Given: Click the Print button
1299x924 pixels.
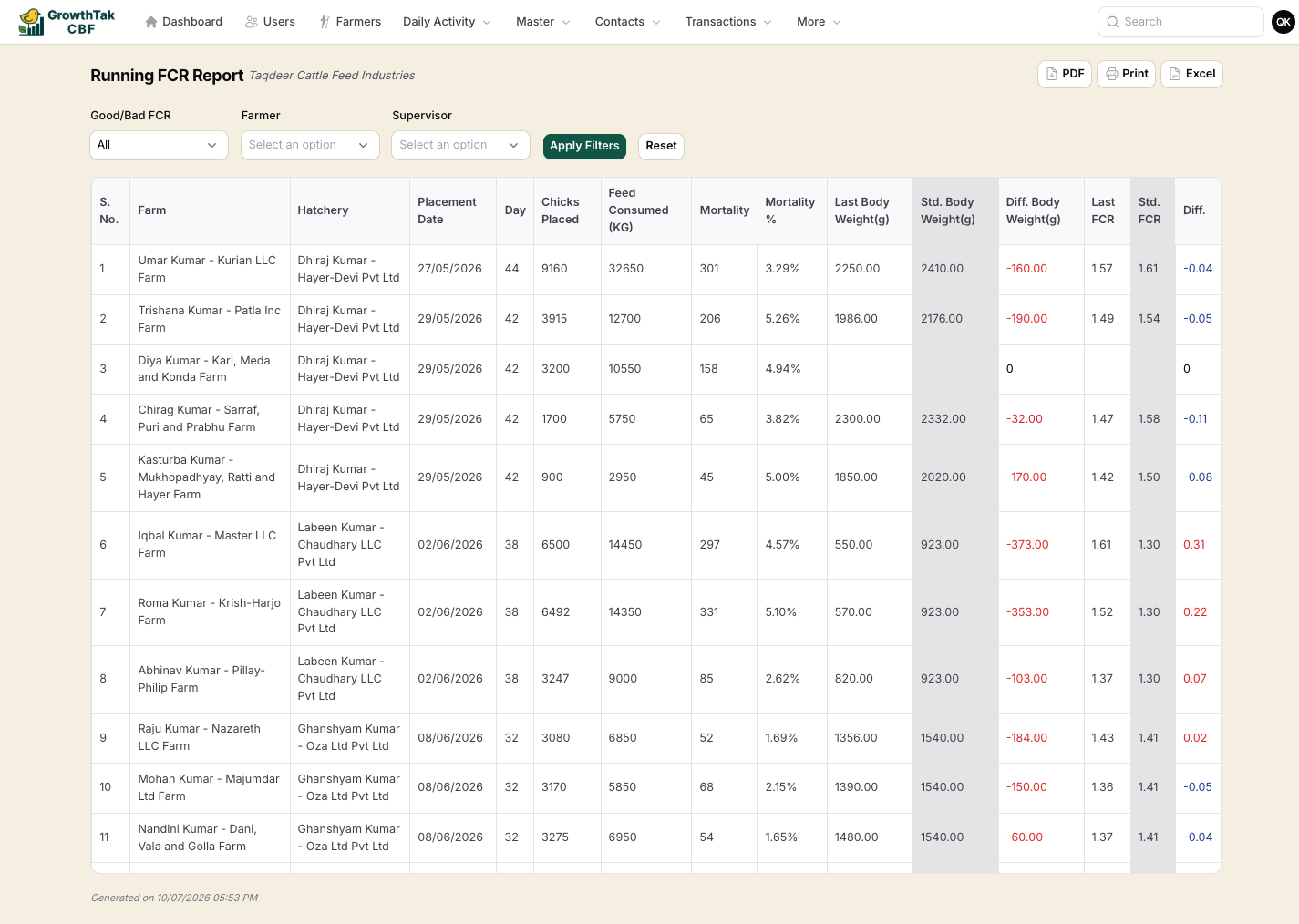Looking at the screenshot, I should click(1127, 74).
